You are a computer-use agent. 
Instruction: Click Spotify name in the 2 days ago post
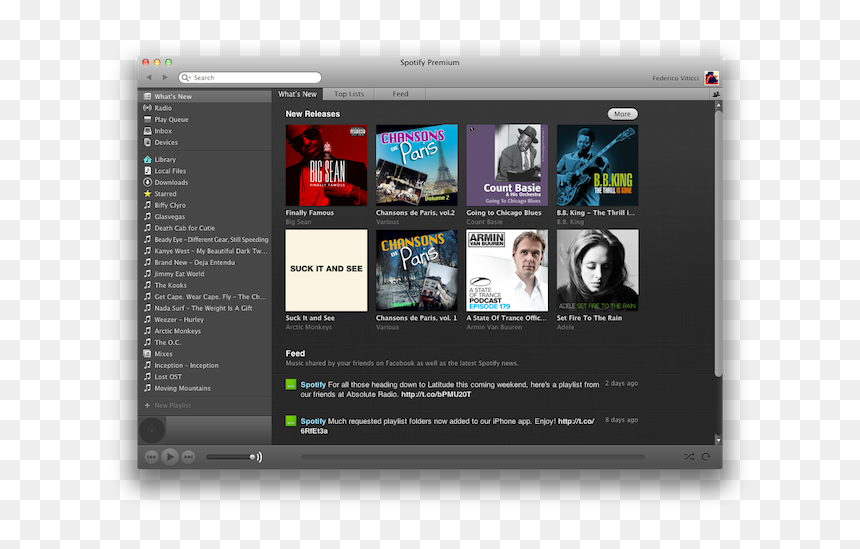[x=313, y=385]
